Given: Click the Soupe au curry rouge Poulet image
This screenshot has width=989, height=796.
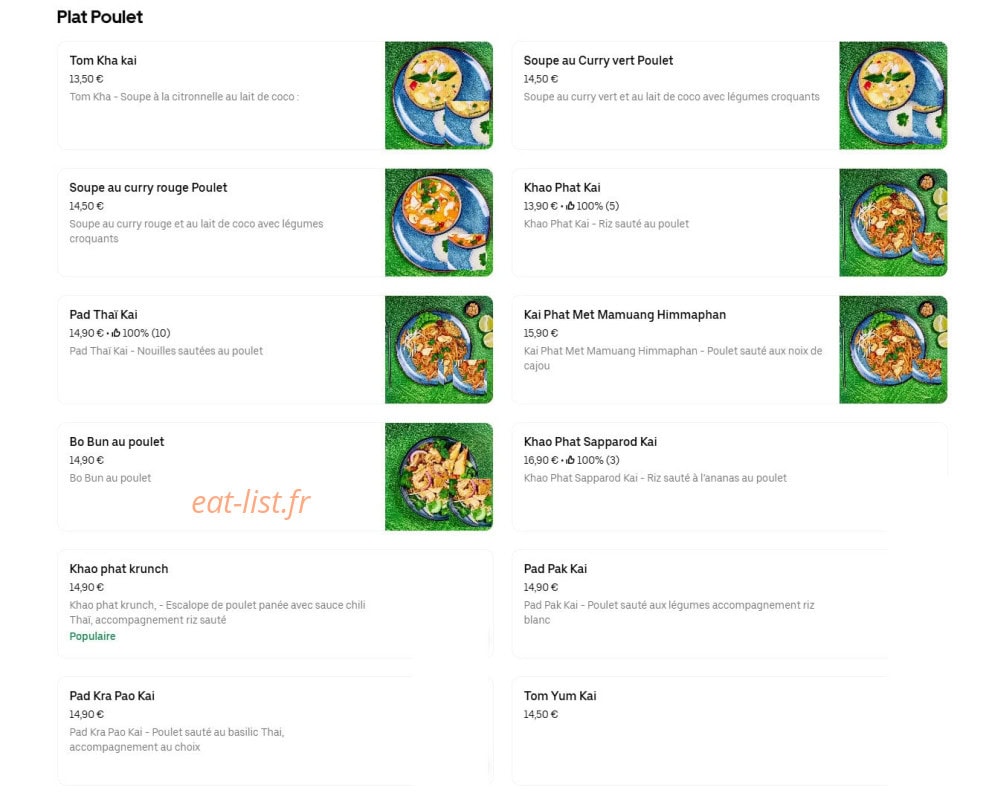Looking at the screenshot, I should pyautogui.click(x=439, y=223).
